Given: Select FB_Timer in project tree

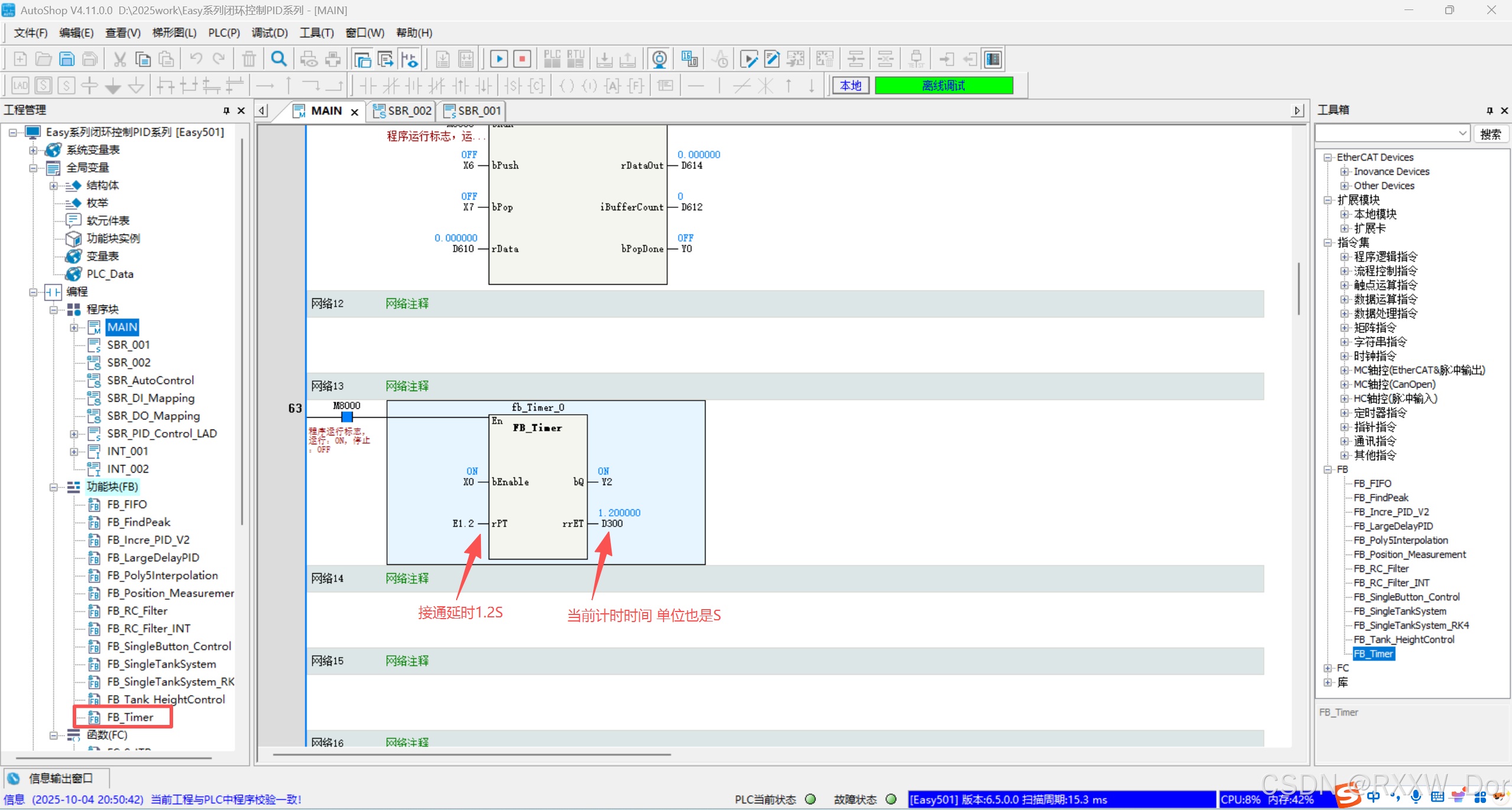Looking at the screenshot, I should [x=130, y=717].
